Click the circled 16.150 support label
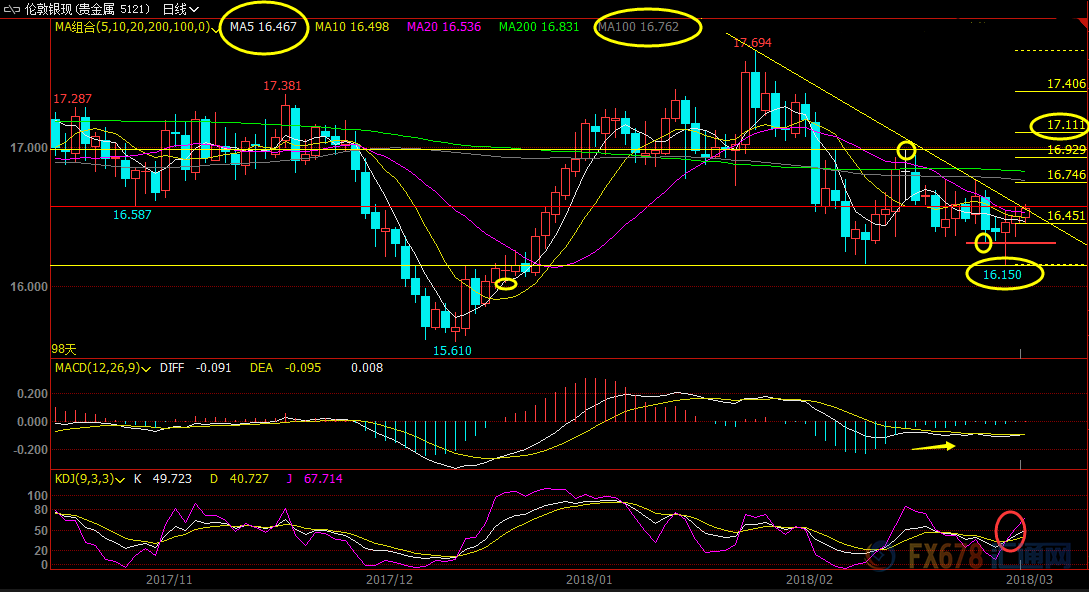Image resolution: width=1089 pixels, height=592 pixels. pos(1003,273)
